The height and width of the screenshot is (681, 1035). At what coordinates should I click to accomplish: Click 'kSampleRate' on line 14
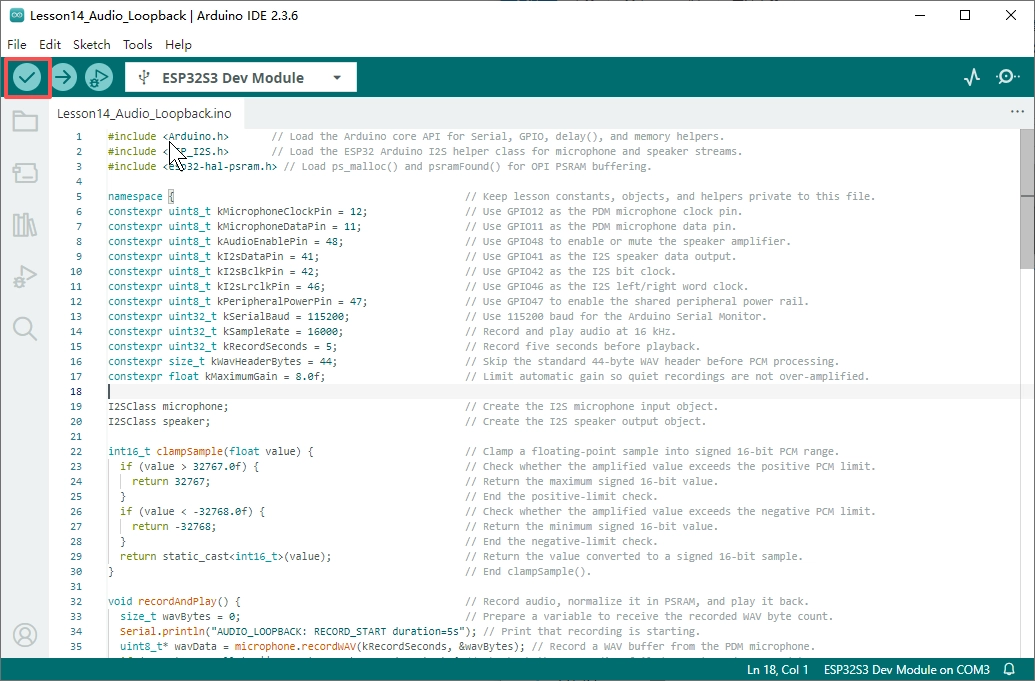[256, 331]
